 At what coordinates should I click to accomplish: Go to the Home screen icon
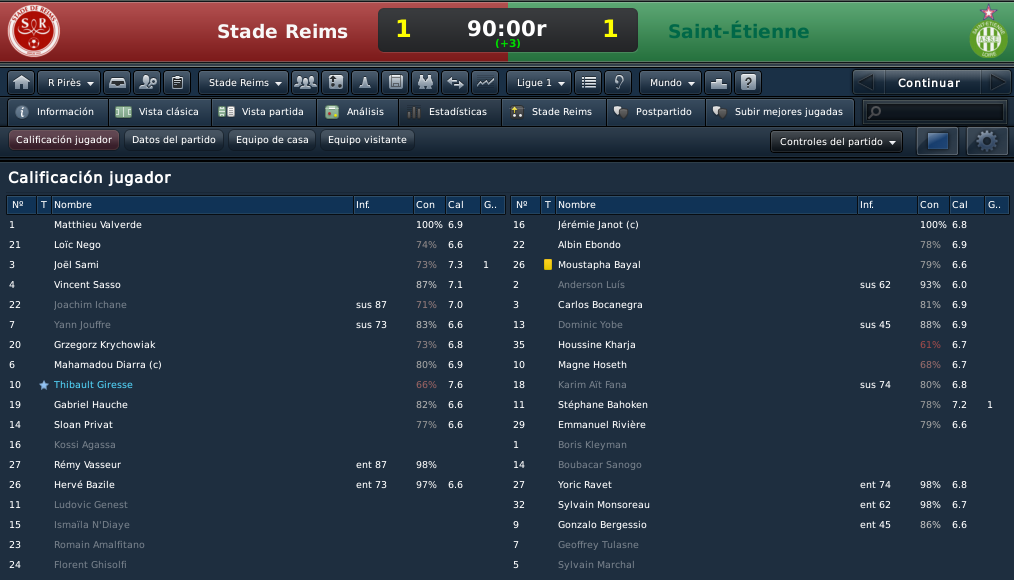pos(21,83)
